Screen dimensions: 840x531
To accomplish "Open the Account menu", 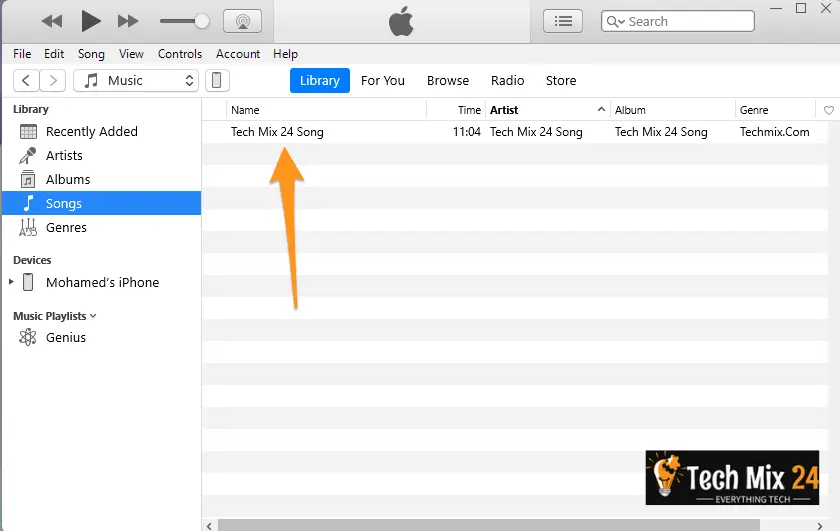I will 238,54.
